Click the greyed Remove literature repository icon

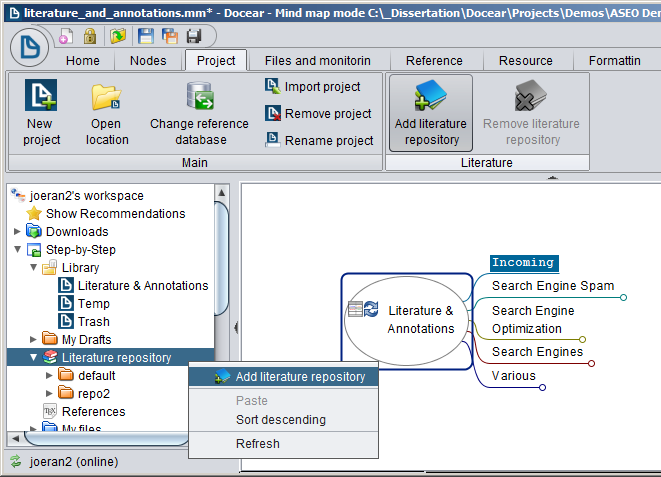[x=530, y=95]
